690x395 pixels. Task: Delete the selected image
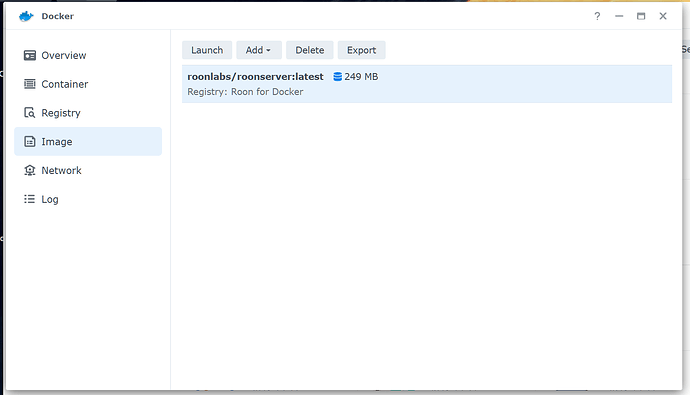click(310, 50)
